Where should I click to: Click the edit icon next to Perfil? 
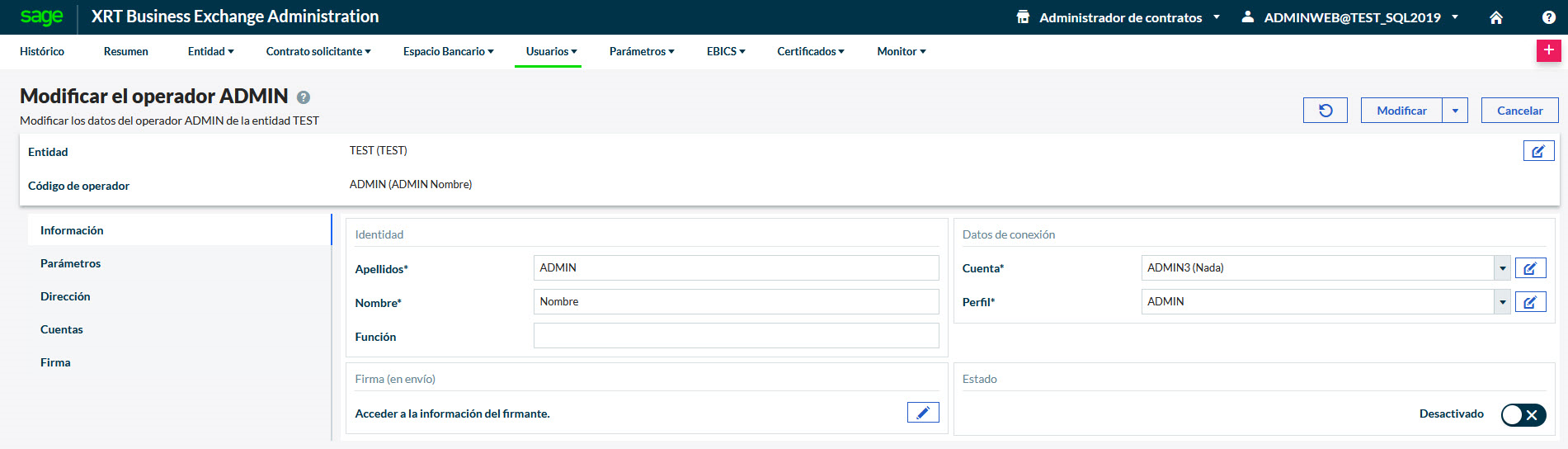click(1530, 302)
